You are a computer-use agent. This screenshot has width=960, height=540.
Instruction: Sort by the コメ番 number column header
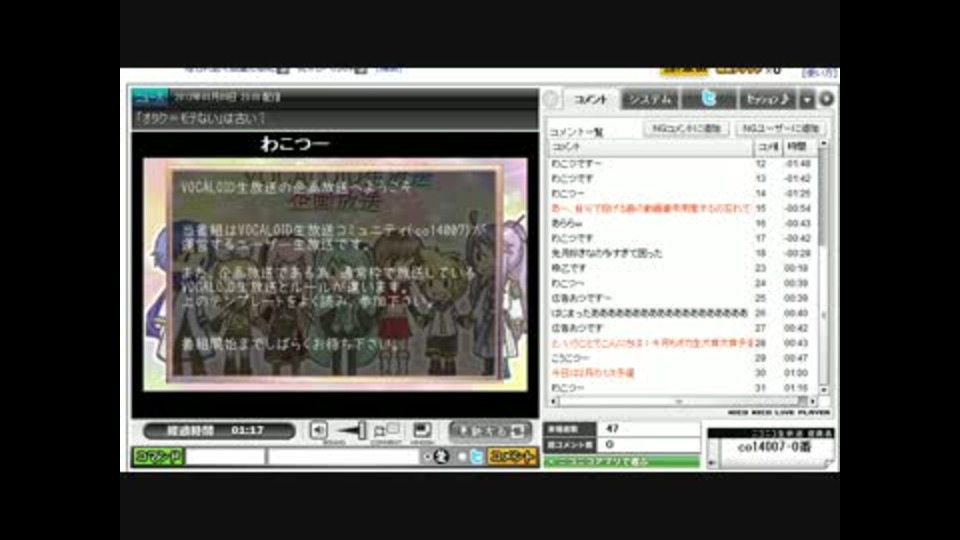[x=768, y=147]
